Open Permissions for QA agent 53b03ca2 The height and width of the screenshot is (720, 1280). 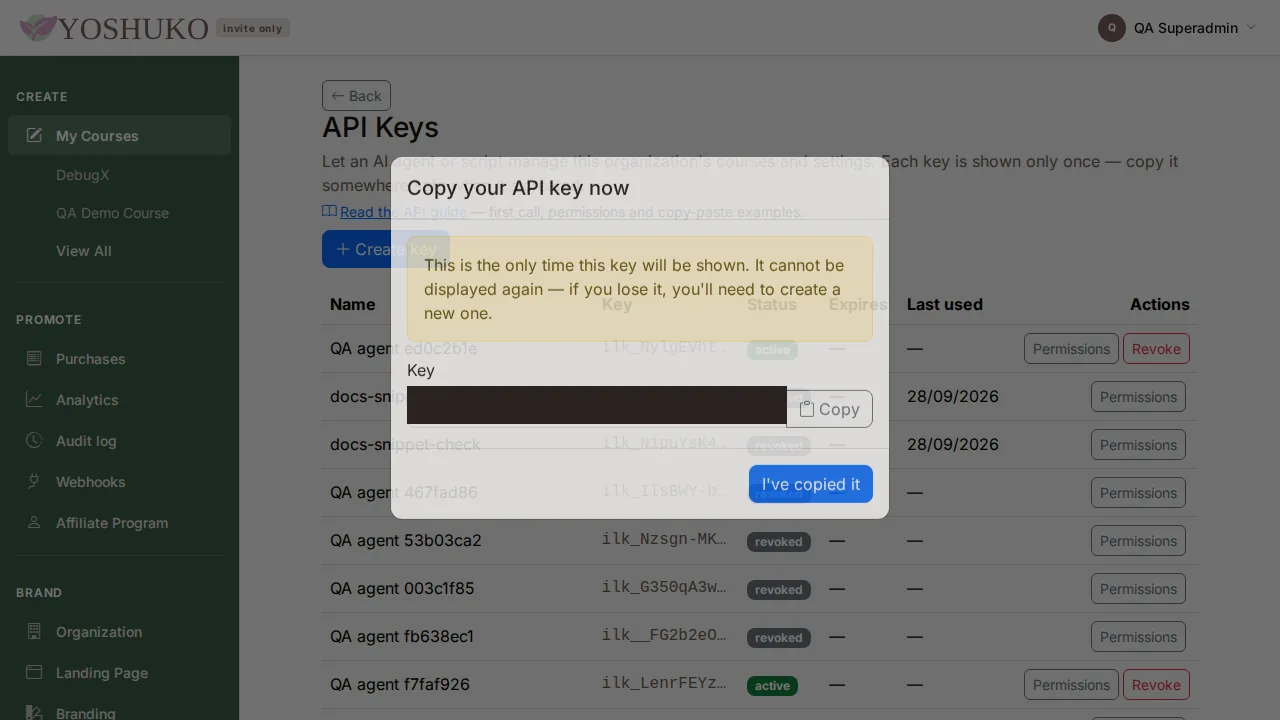click(1138, 541)
